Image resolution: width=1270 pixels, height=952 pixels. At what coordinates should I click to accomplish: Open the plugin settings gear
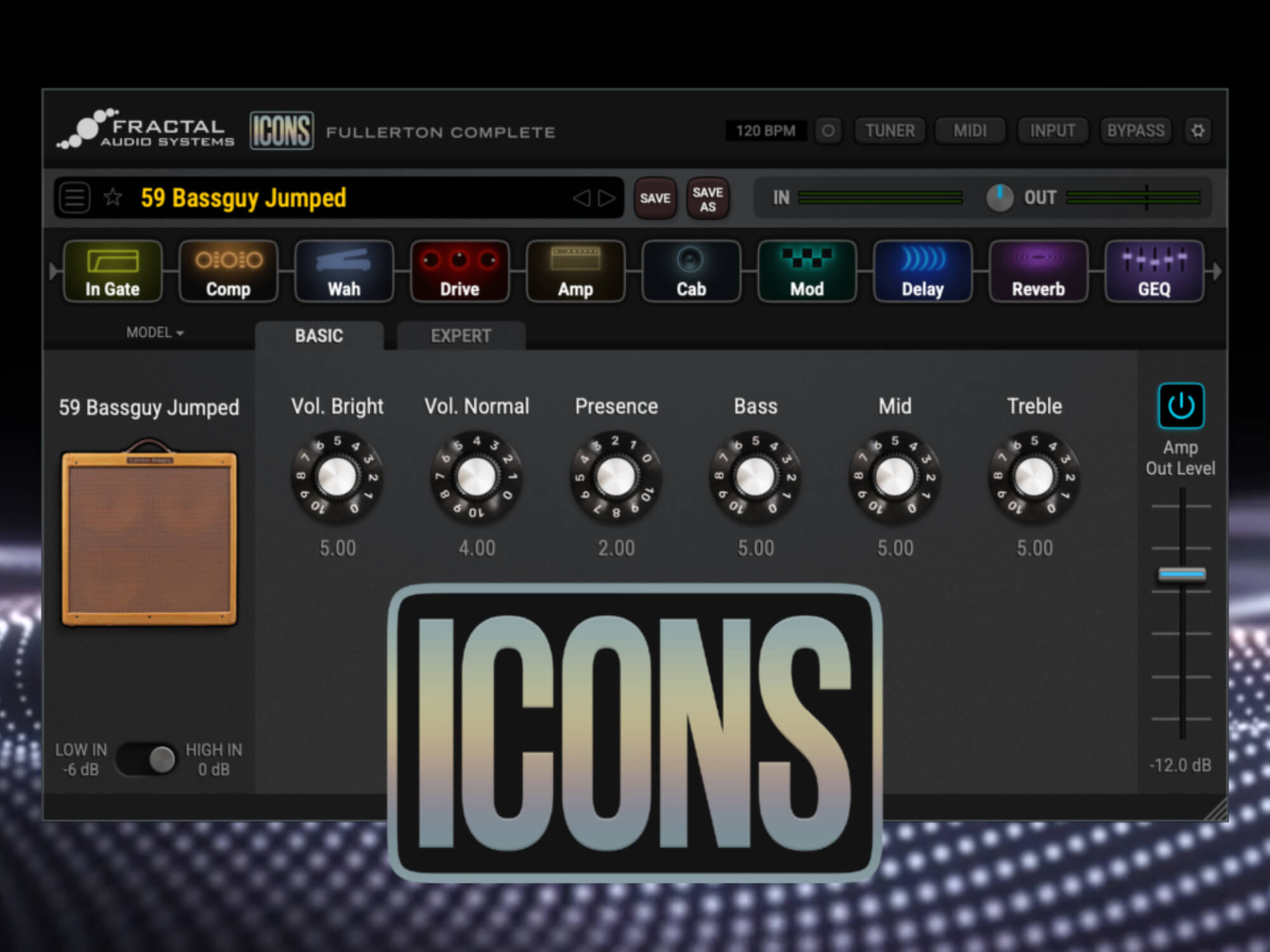click(1198, 131)
